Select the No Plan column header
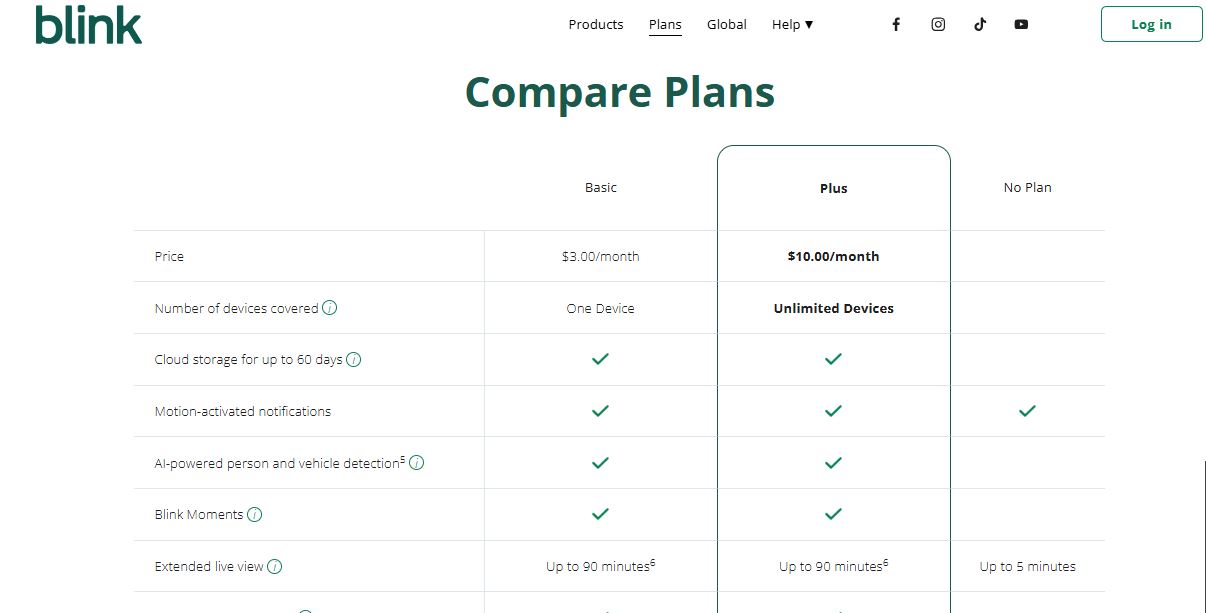 (1027, 188)
